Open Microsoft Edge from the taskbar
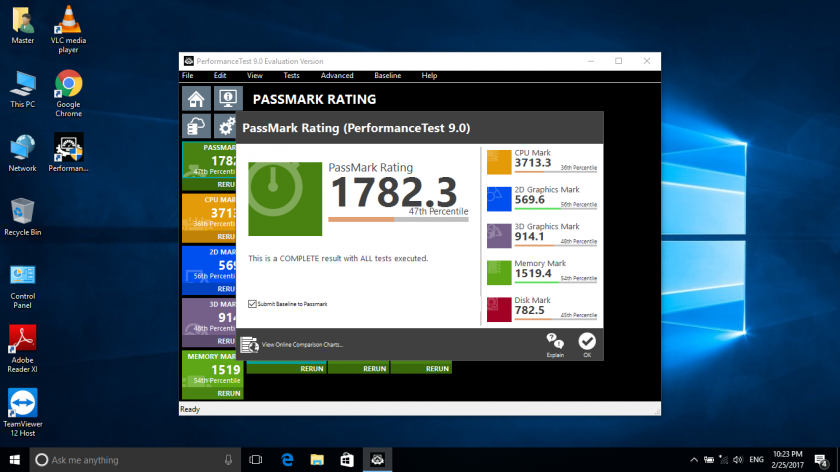The image size is (840, 472). point(286,460)
